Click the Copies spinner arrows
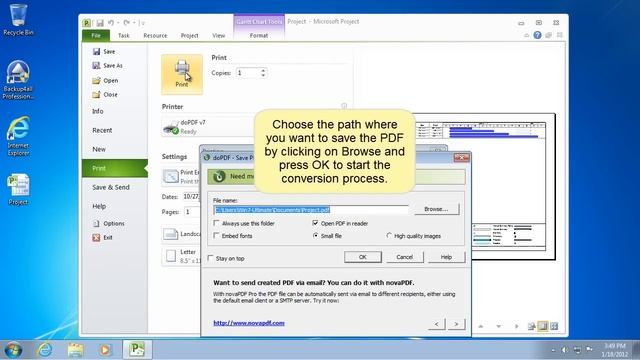The width and height of the screenshot is (640, 360). (263, 73)
